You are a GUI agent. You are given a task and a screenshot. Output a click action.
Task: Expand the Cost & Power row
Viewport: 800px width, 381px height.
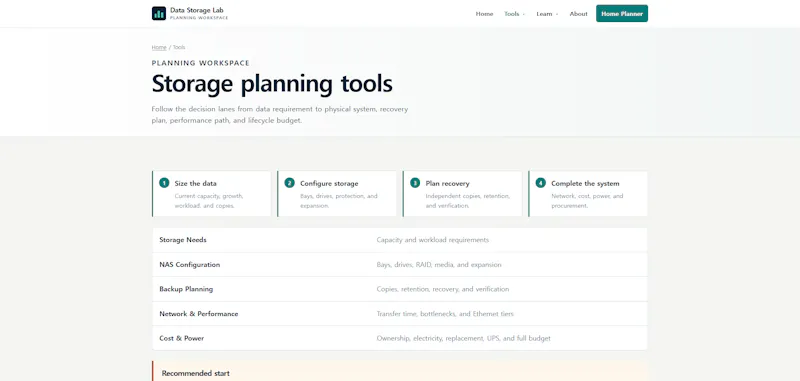[400, 338]
